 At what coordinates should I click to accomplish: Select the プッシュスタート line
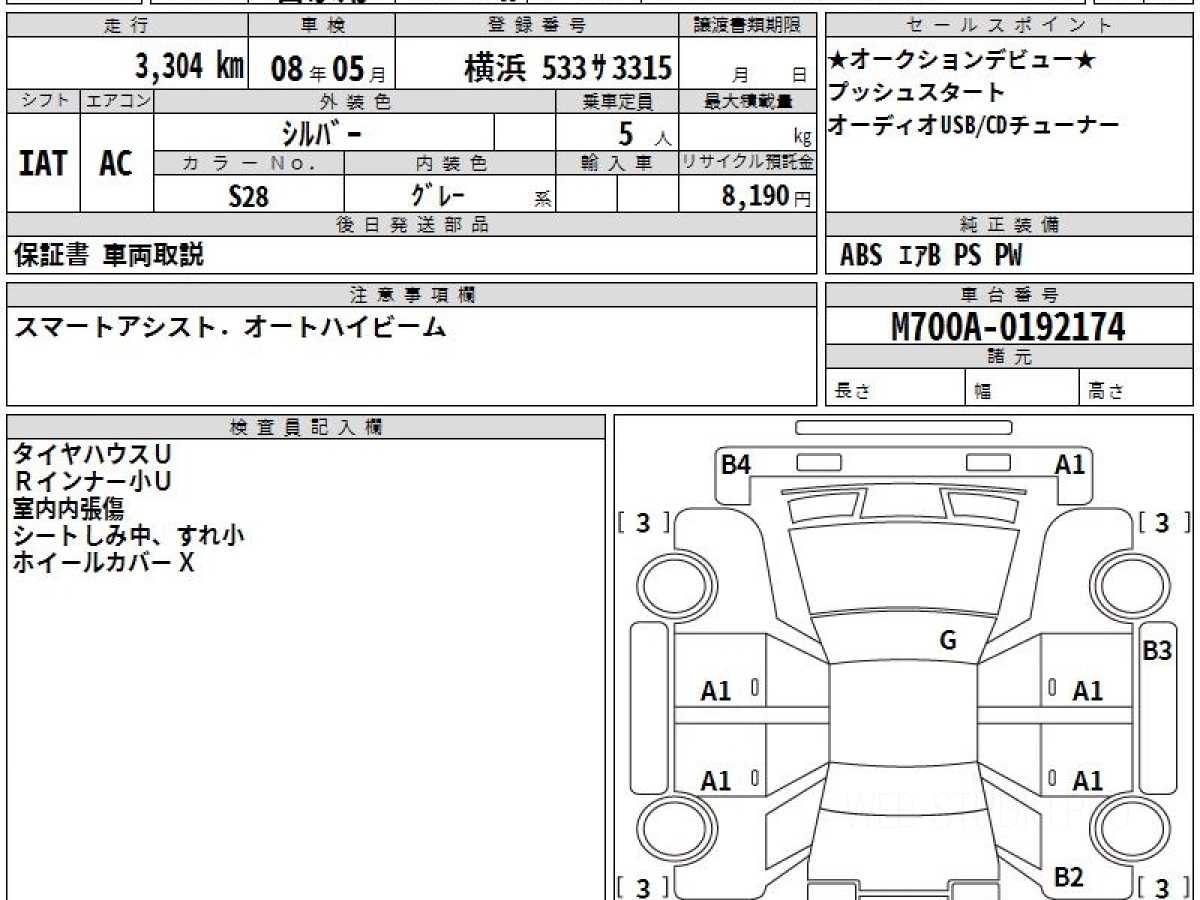(916, 93)
